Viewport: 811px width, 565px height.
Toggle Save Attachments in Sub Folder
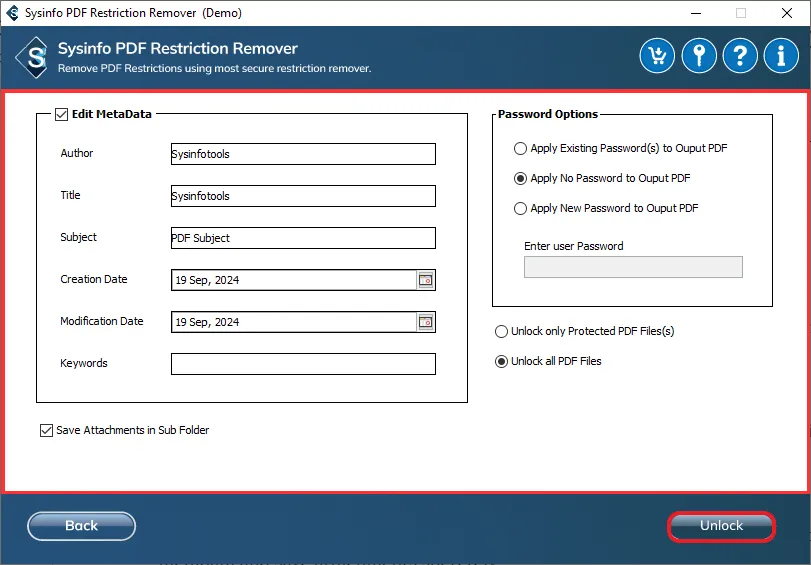click(47, 430)
